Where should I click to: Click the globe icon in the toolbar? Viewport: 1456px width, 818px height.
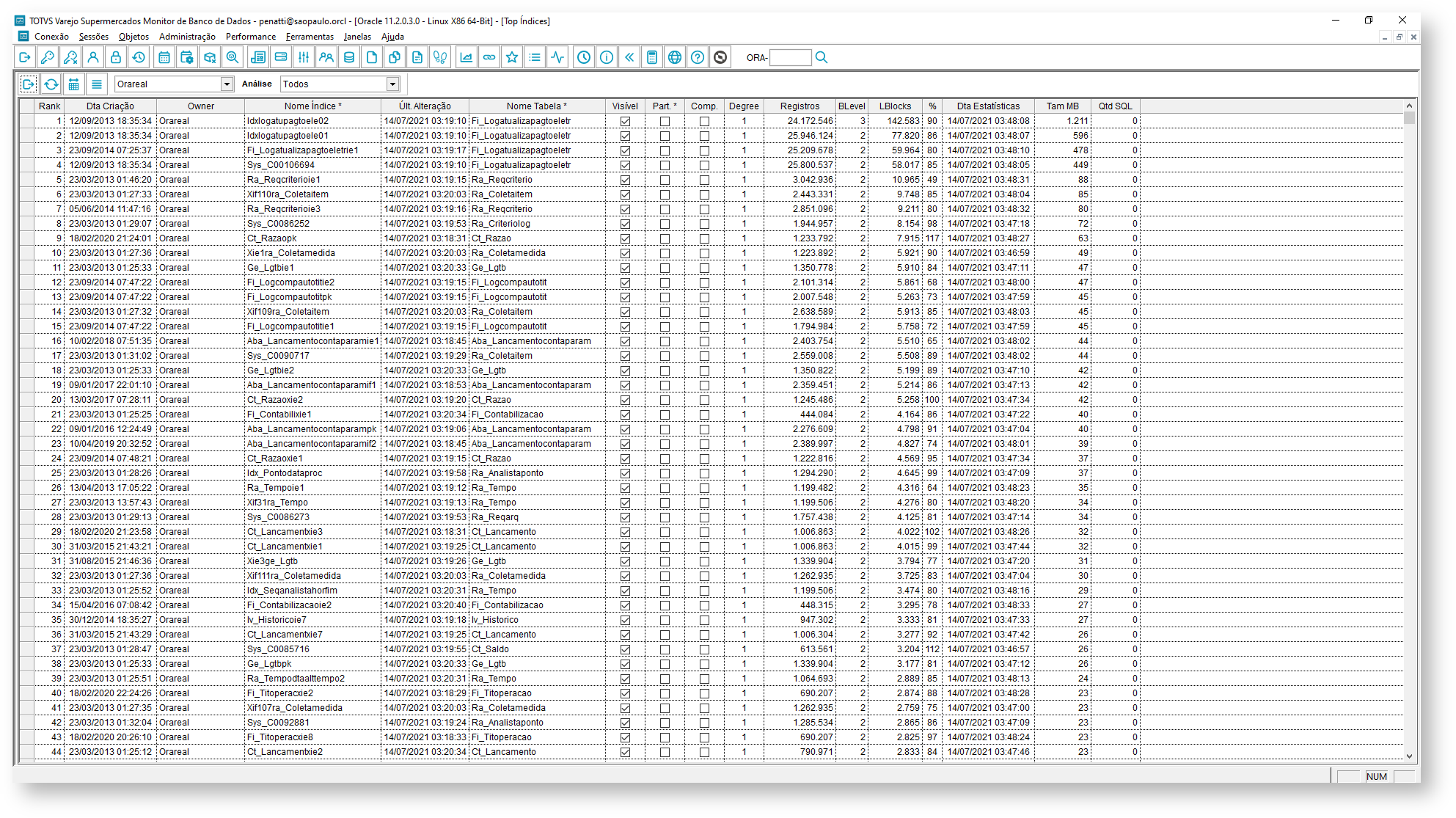tap(675, 57)
